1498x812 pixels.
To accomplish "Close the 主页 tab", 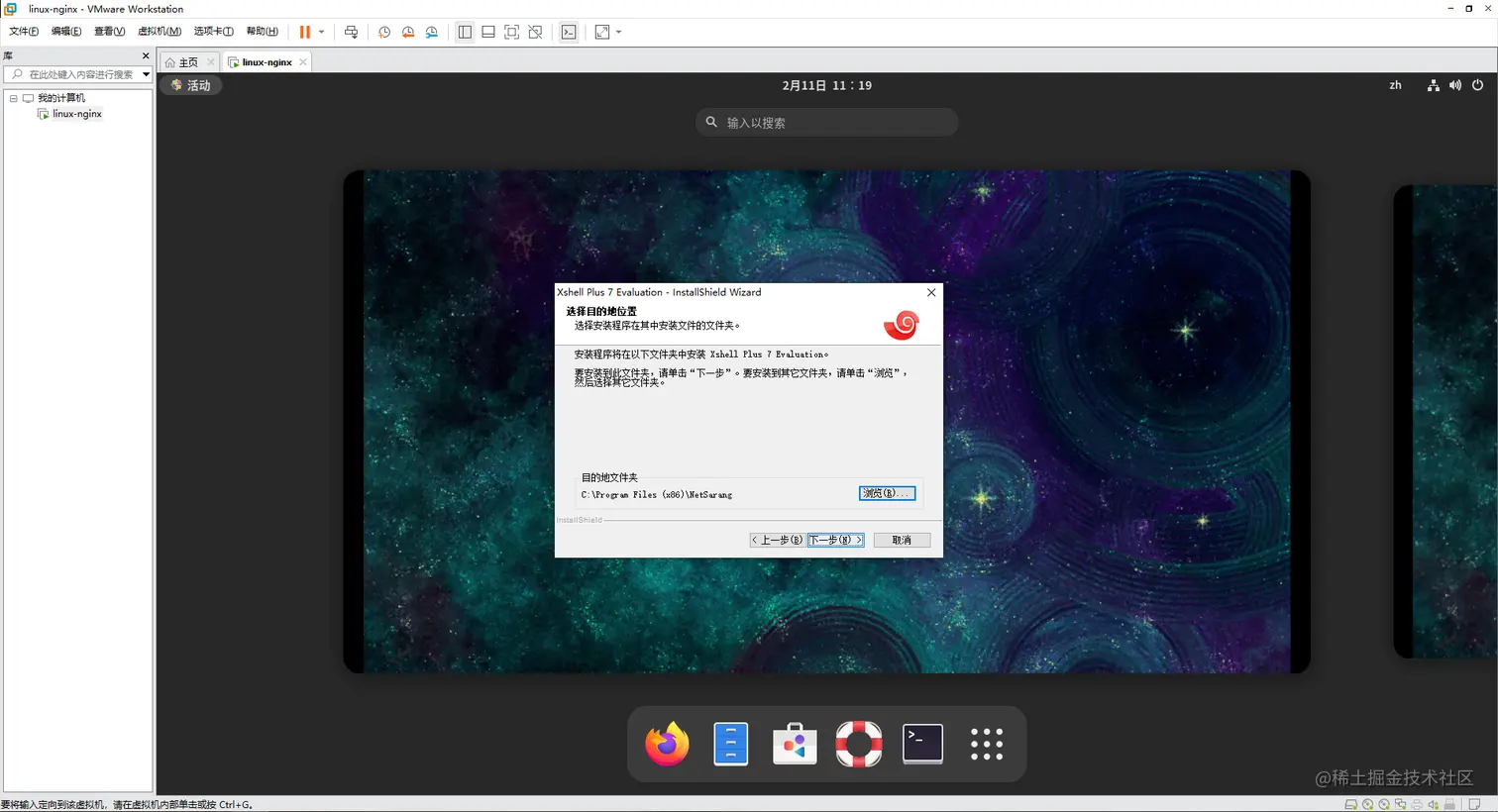I will pos(210,62).
